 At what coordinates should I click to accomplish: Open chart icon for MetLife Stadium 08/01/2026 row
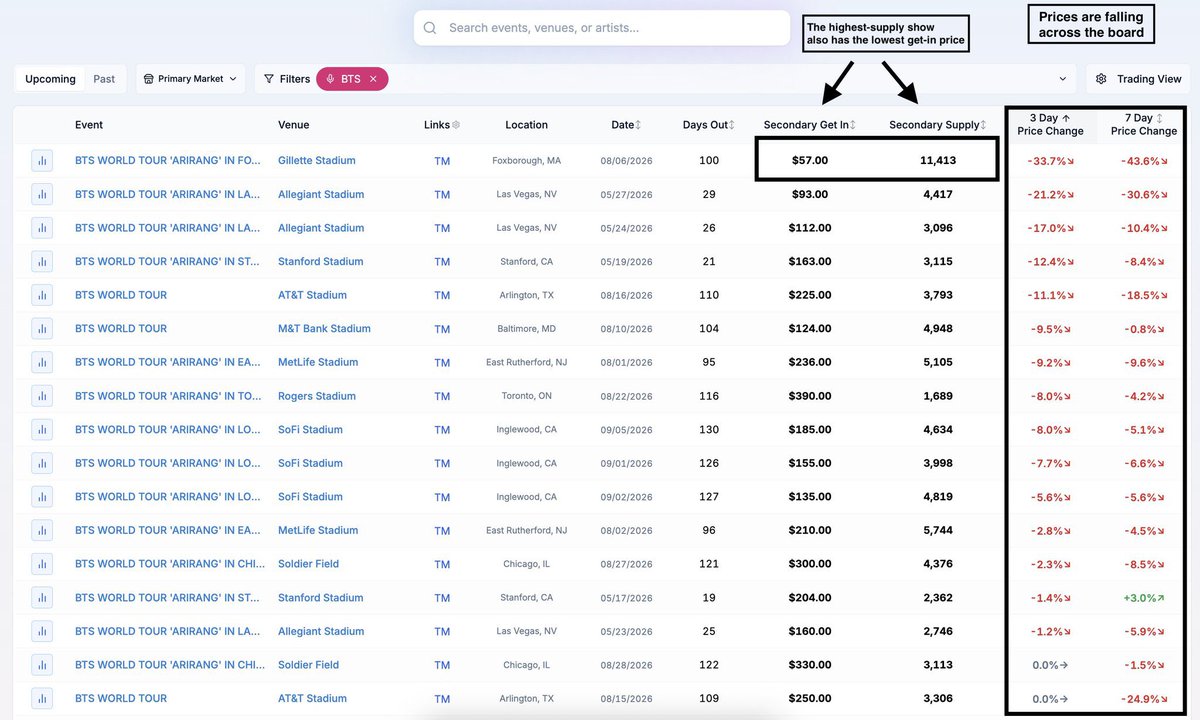(42, 362)
